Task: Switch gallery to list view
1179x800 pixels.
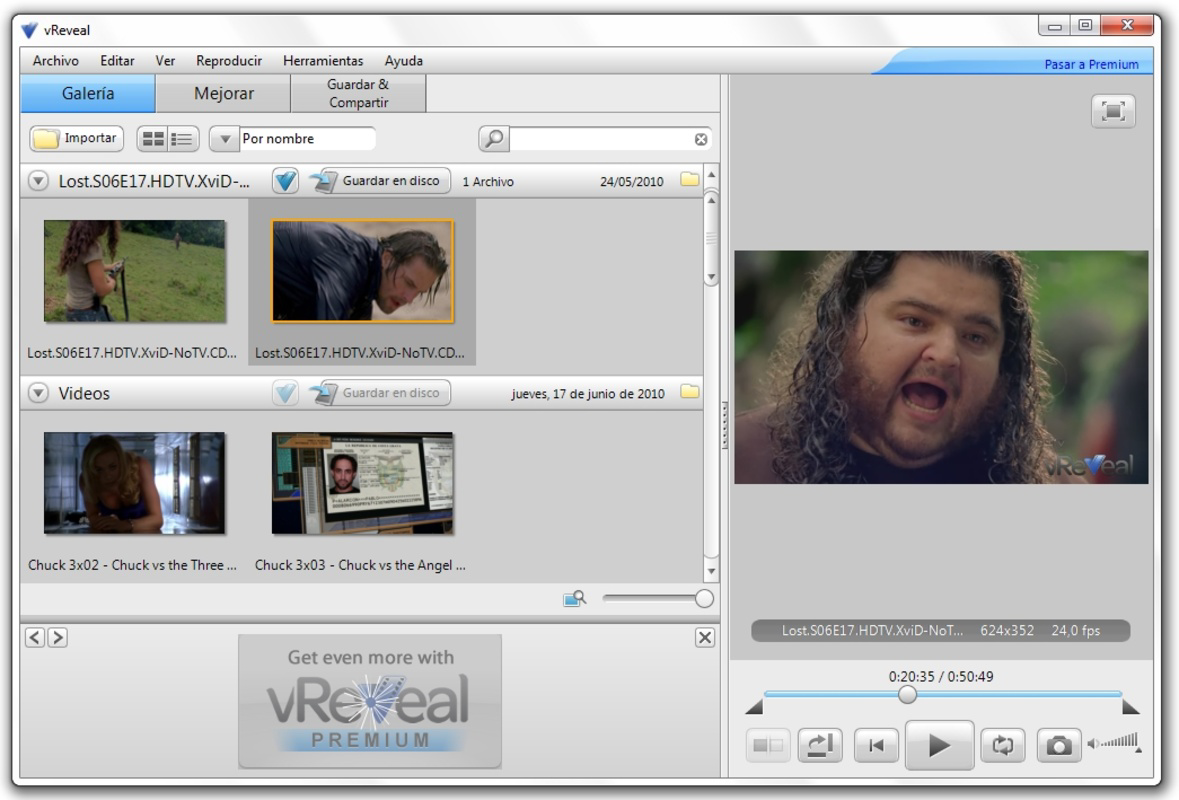Action: click(x=182, y=139)
